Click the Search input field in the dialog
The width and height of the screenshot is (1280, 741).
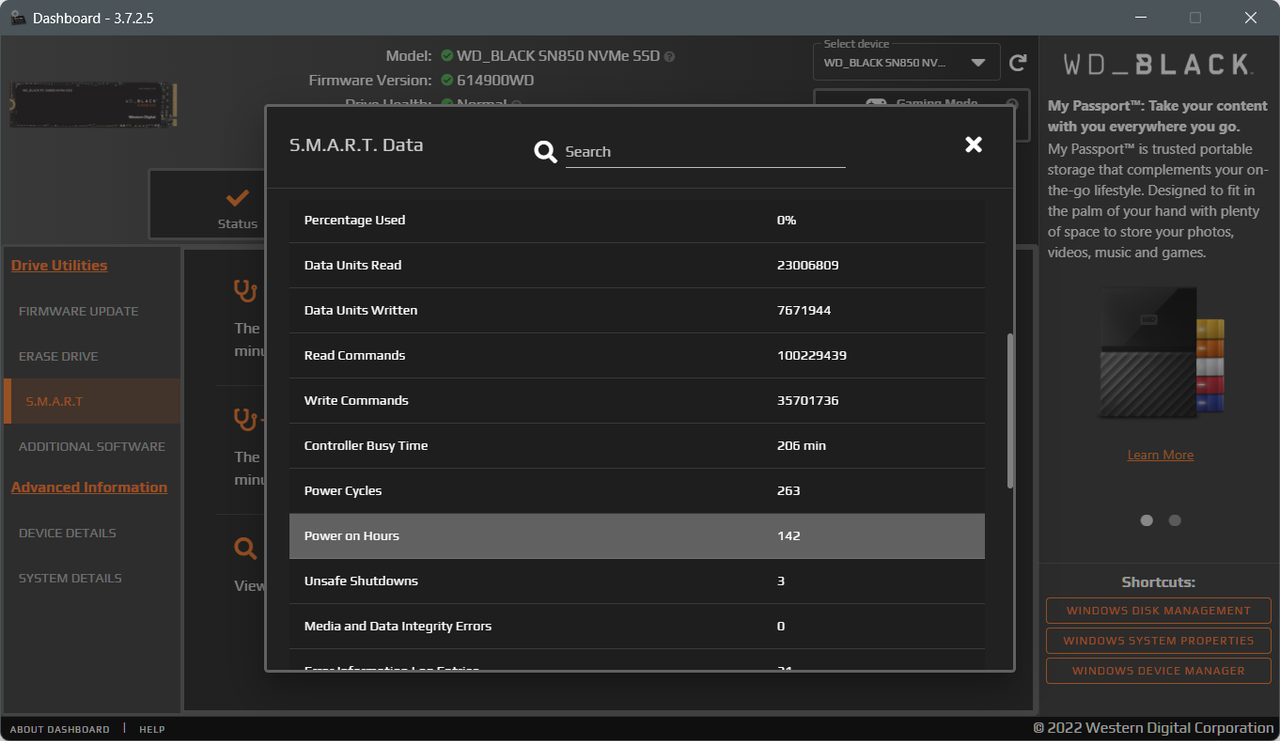click(705, 151)
